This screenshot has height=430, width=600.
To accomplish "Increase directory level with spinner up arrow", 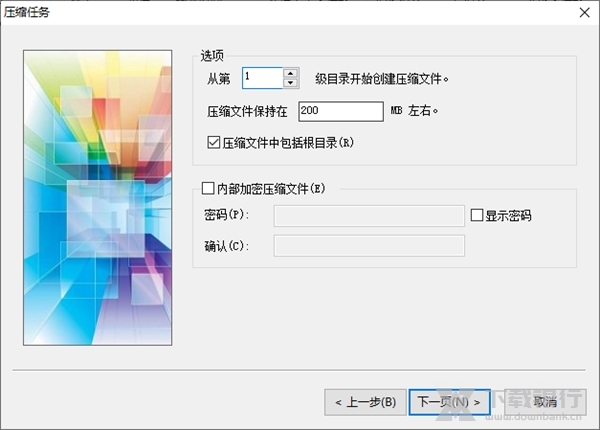I will point(290,73).
